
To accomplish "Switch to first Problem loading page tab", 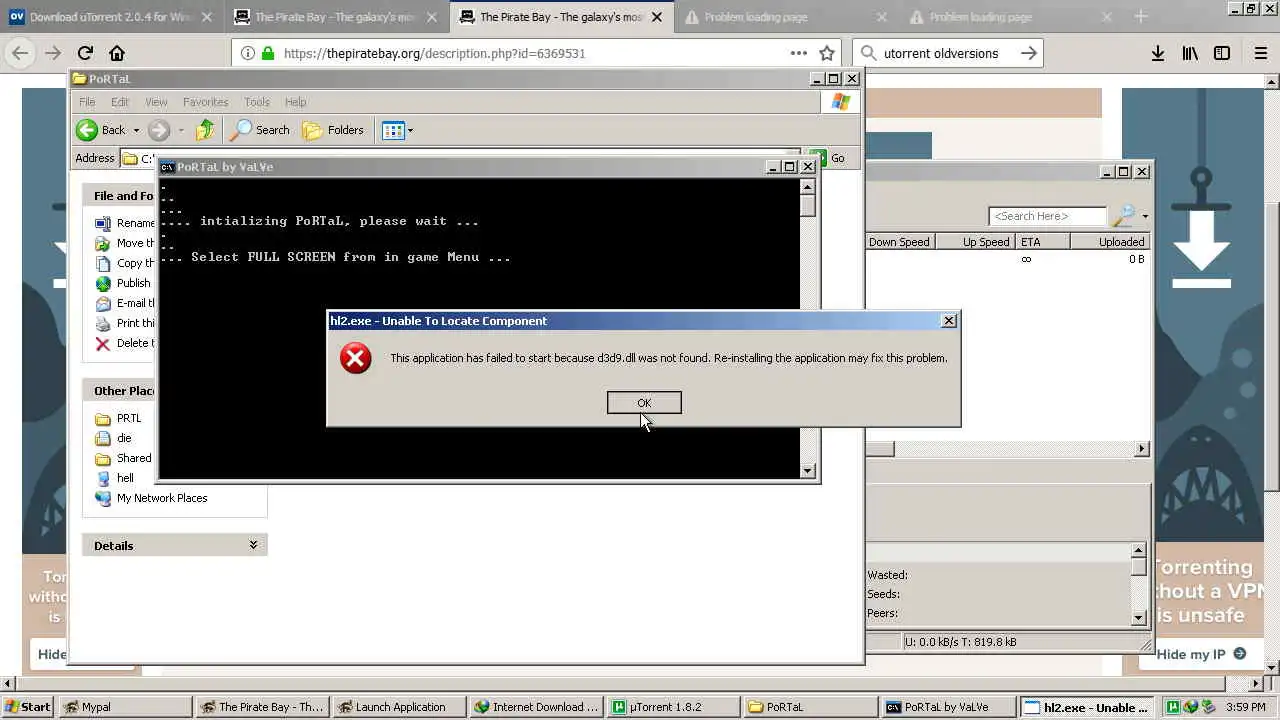I will click(787, 17).
